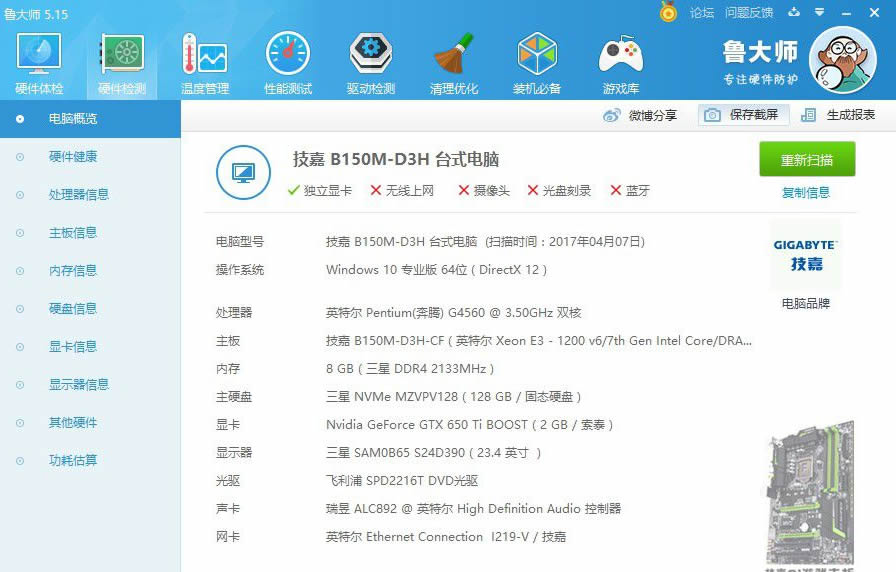This screenshot has height=572, width=896.
Task: Click 飞利浦 SPD2216T DVD光驱 value
Action: click(x=402, y=481)
